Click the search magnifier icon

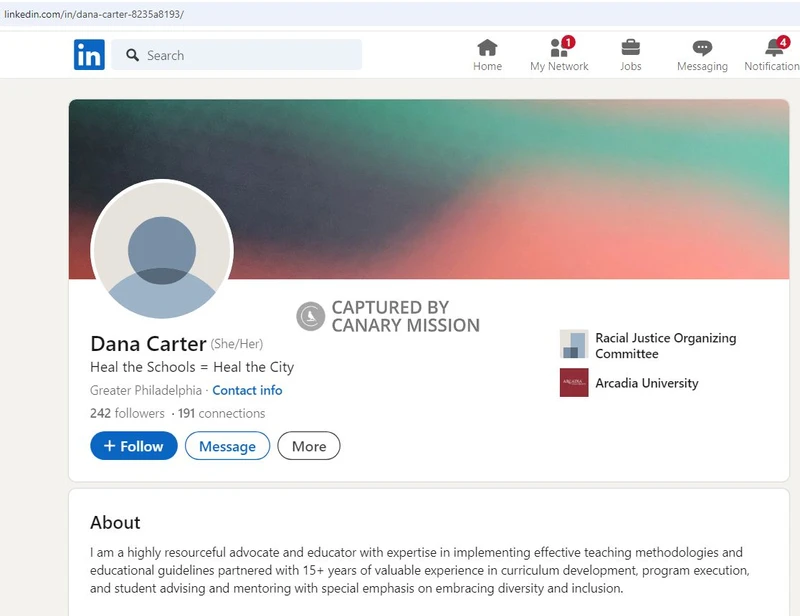133,55
